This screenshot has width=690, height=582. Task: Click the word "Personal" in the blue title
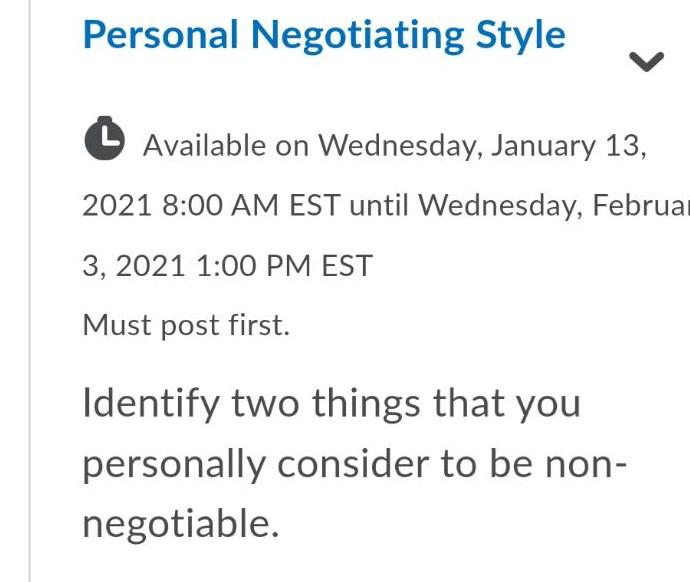click(160, 36)
